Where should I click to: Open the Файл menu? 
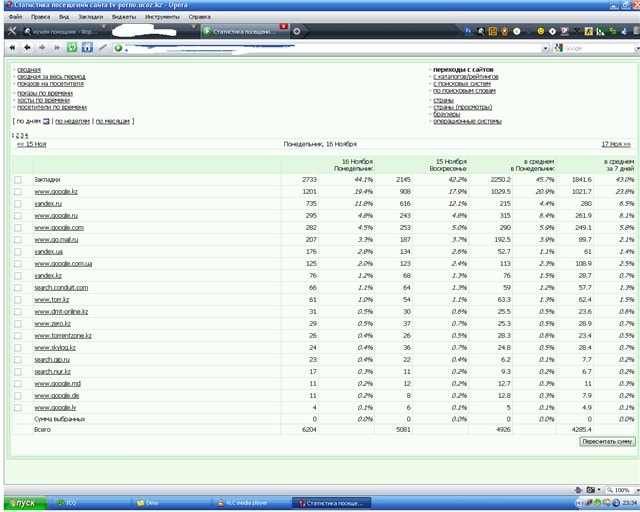16,17
